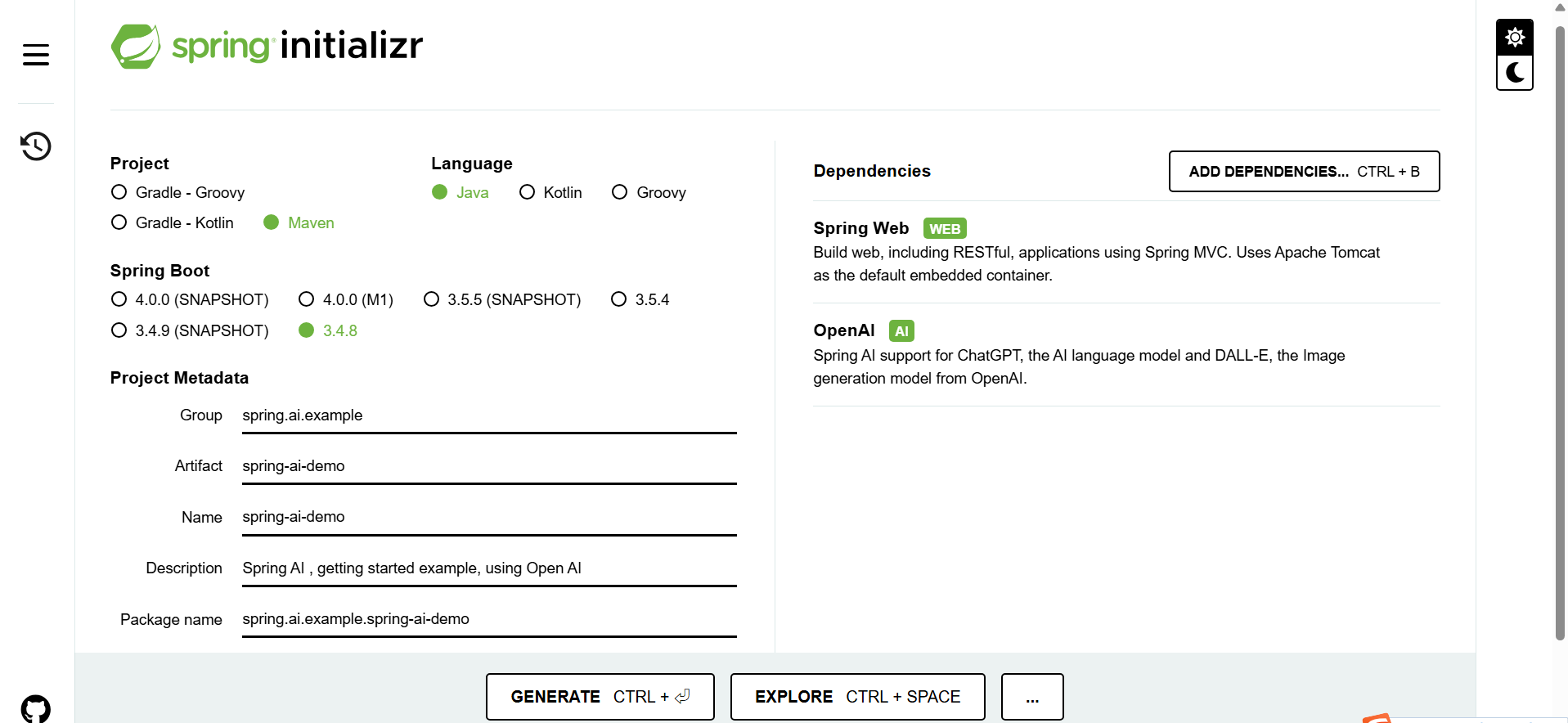
Task: Select Spring Boot 4.0.0 (SNAPSHOT)
Action: 190,299
